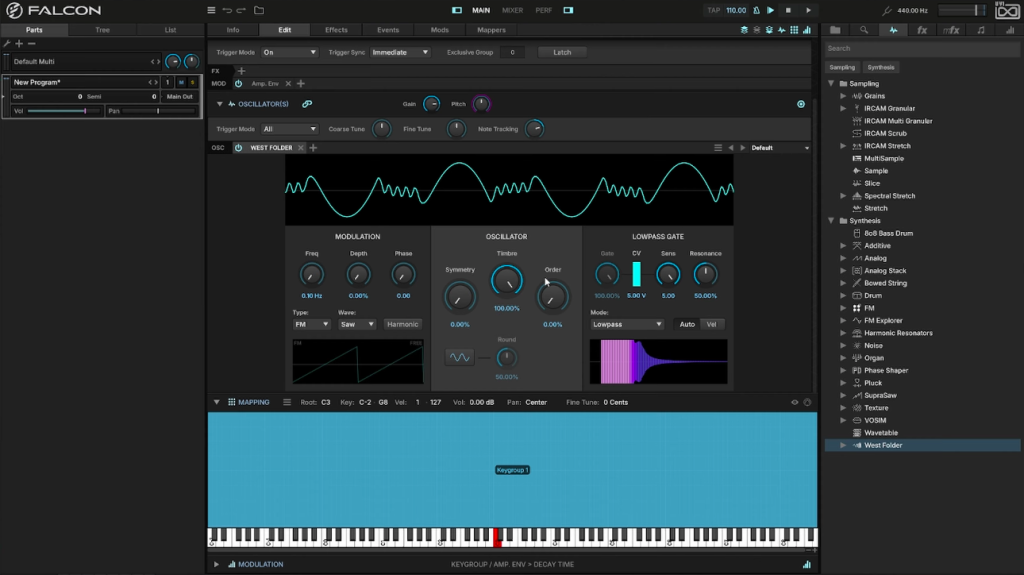The width and height of the screenshot is (1024, 575).
Task: Switch to MIXER view
Action: [x=512, y=10]
